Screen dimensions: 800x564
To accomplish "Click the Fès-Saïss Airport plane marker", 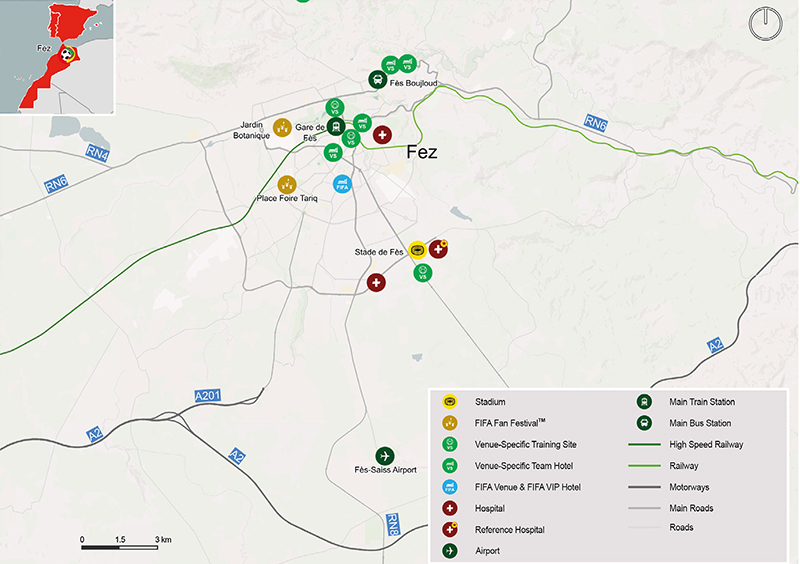I will click(x=385, y=455).
